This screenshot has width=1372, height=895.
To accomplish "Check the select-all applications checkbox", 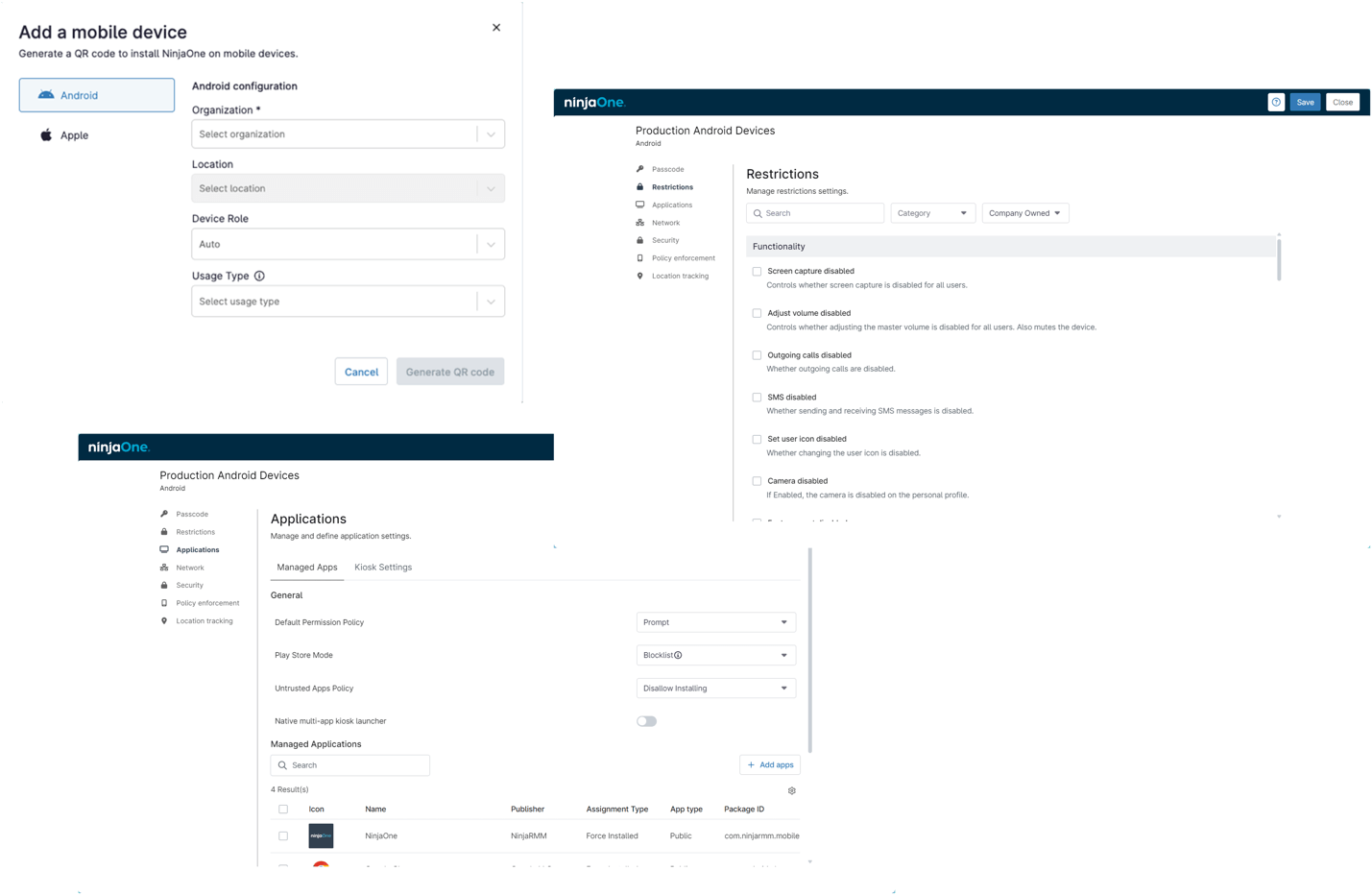I will coord(283,810).
